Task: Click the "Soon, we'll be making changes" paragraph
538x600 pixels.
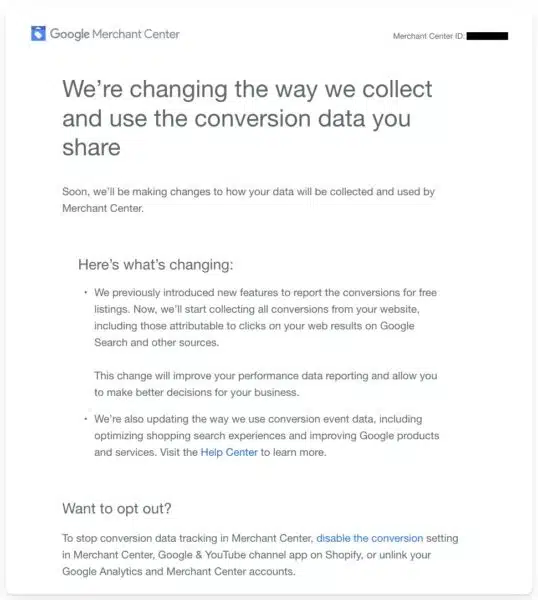Action: pyautogui.click(x=248, y=200)
